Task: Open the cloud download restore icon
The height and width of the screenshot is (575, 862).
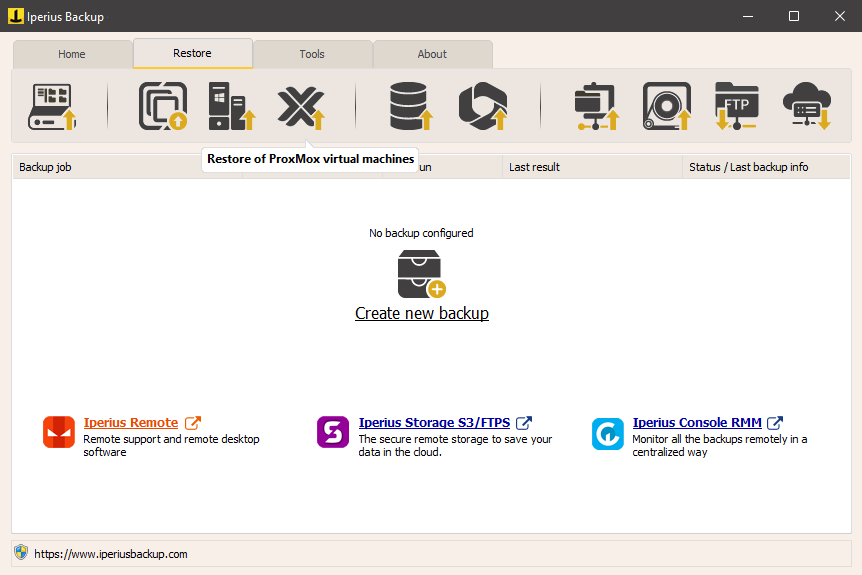Action: [x=806, y=106]
